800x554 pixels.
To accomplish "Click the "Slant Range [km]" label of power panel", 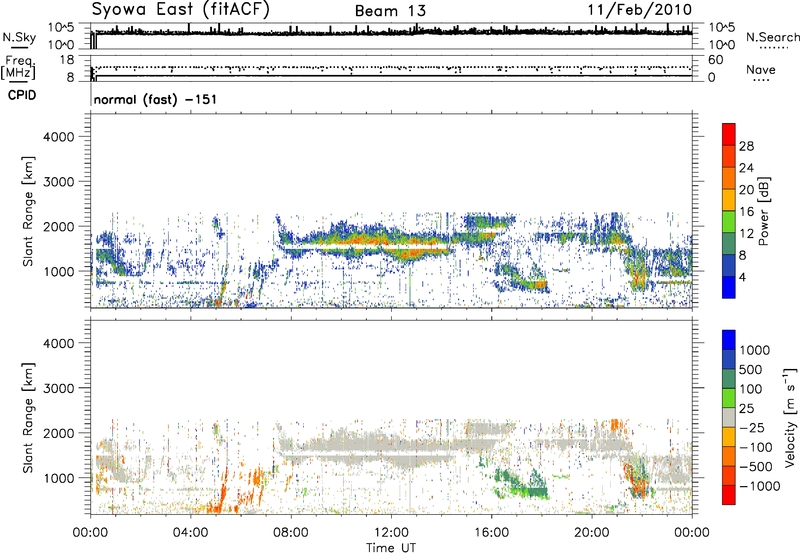I will point(28,211).
